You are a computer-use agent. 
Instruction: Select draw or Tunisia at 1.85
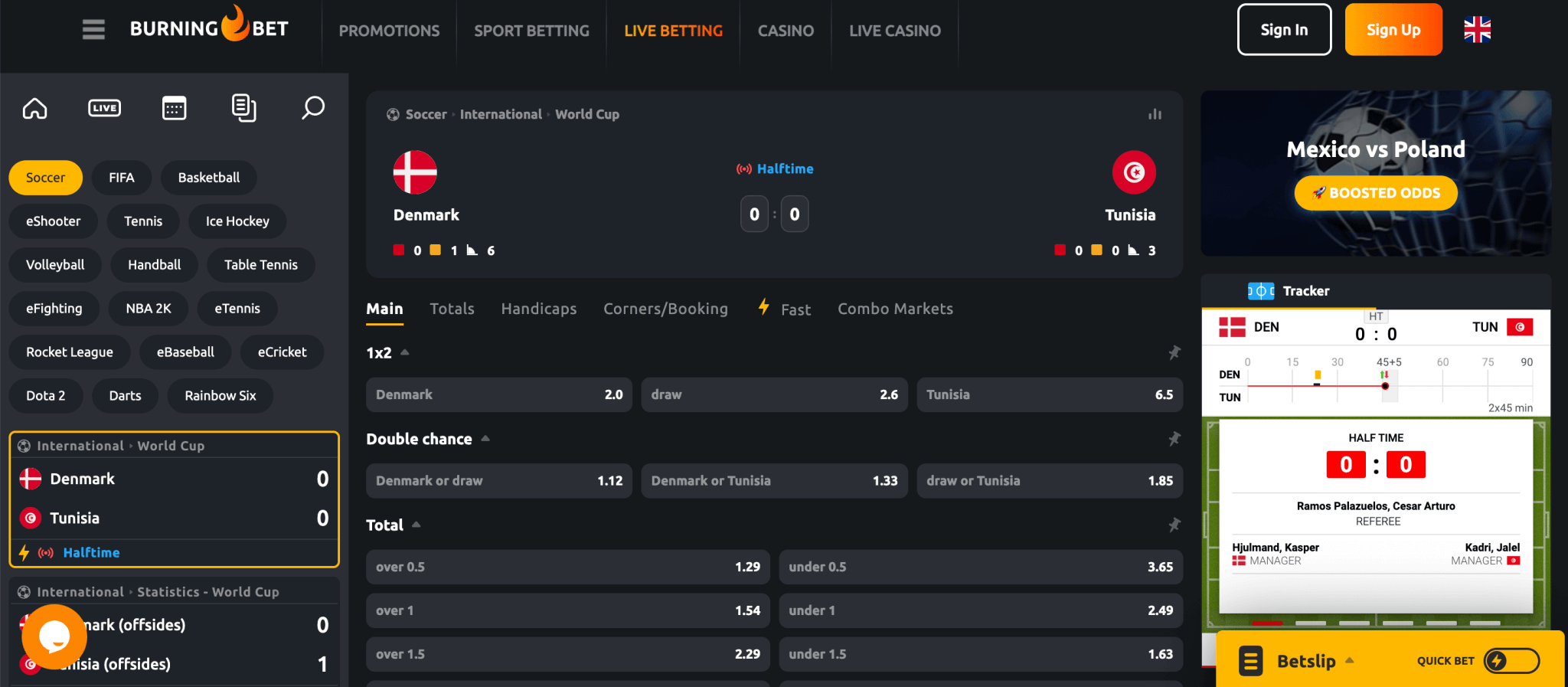1050,481
